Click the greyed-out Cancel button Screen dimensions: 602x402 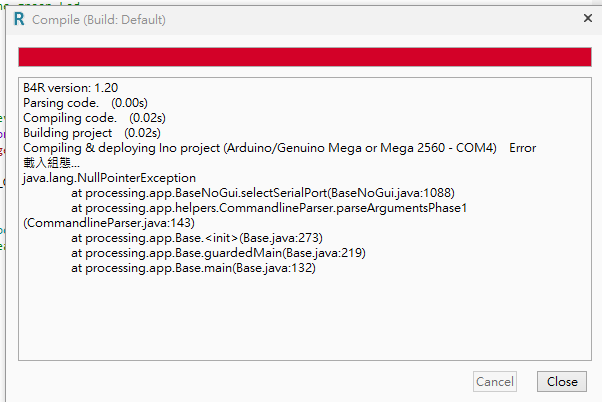[x=495, y=381]
